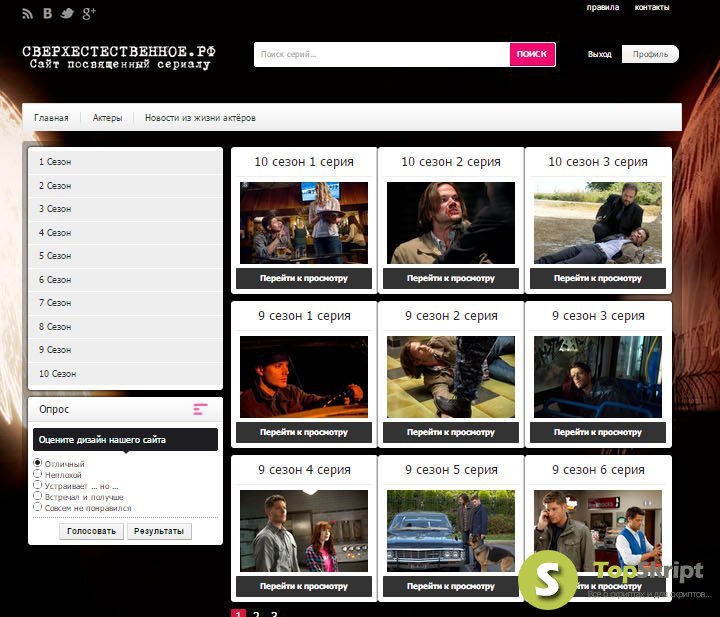The image size is (720, 617).
Task: Click the 'Опрос' poll heading
Action: (x=54, y=409)
